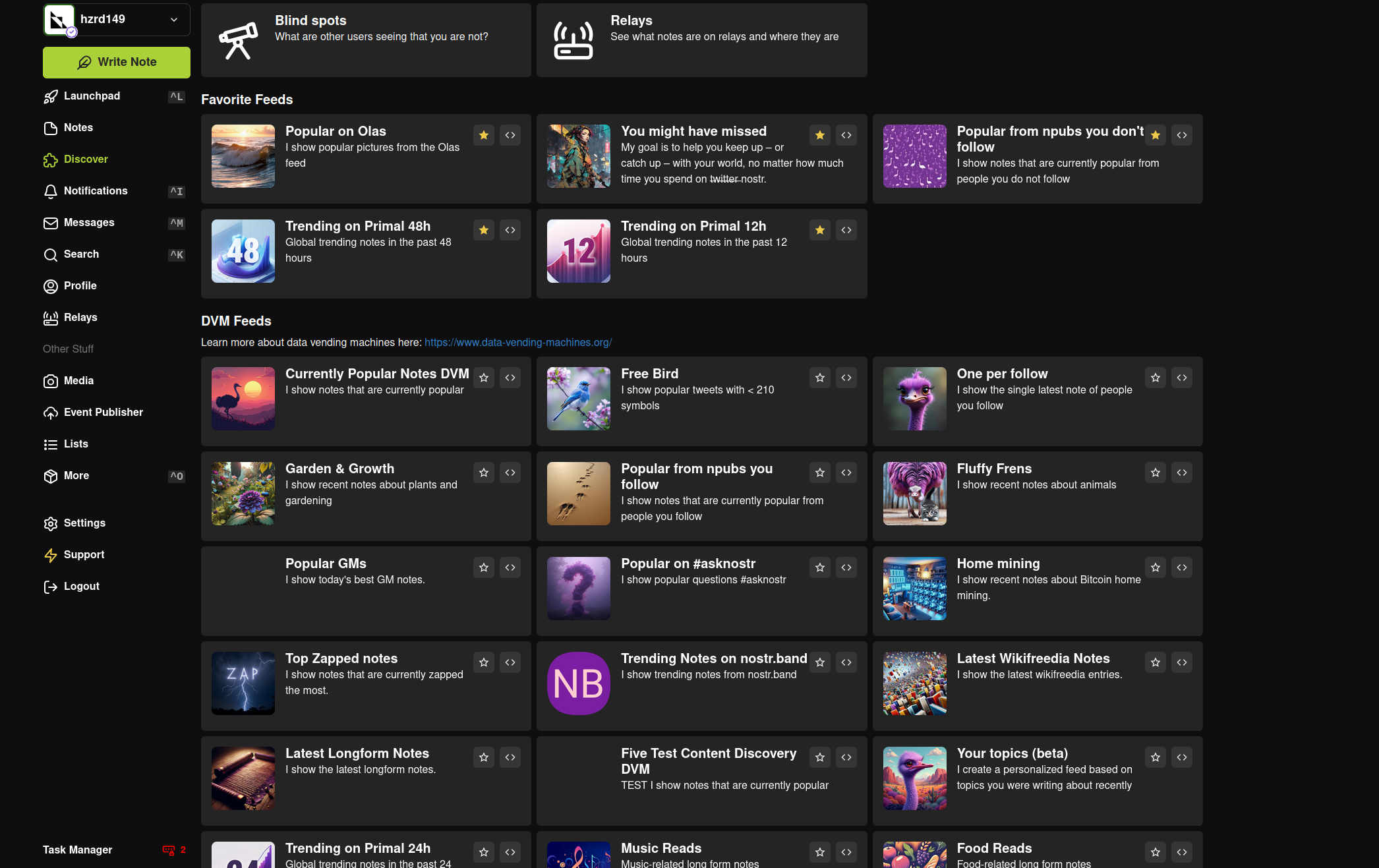The image size is (1379, 868).
Task: Show code for Home mining feed
Action: pos(1182,567)
